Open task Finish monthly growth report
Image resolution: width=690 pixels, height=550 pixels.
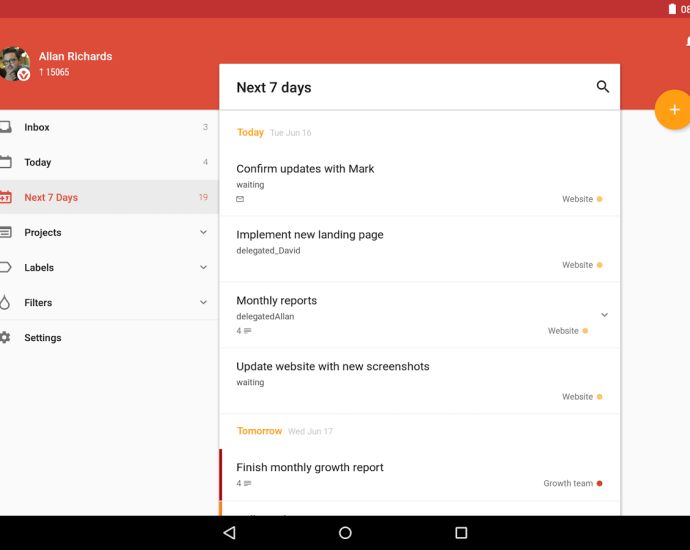(x=419, y=475)
